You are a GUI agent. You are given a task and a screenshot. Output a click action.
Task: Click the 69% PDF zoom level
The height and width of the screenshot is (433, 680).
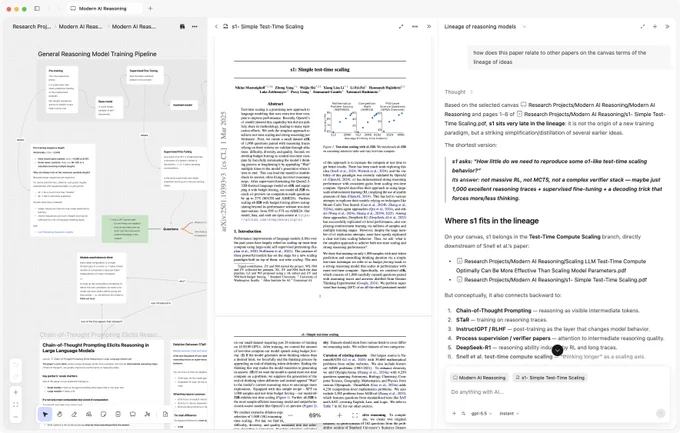click(x=315, y=415)
